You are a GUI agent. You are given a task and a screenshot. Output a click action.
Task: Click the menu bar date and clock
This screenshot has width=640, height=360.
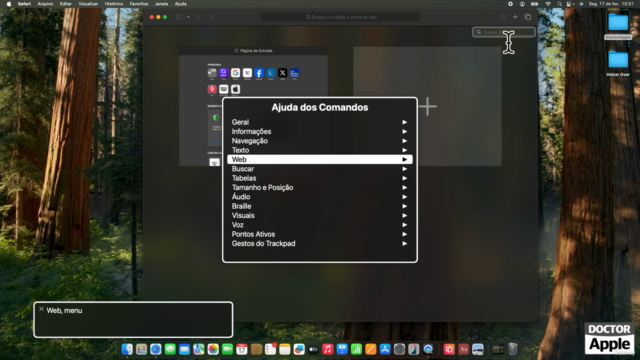[611, 4]
